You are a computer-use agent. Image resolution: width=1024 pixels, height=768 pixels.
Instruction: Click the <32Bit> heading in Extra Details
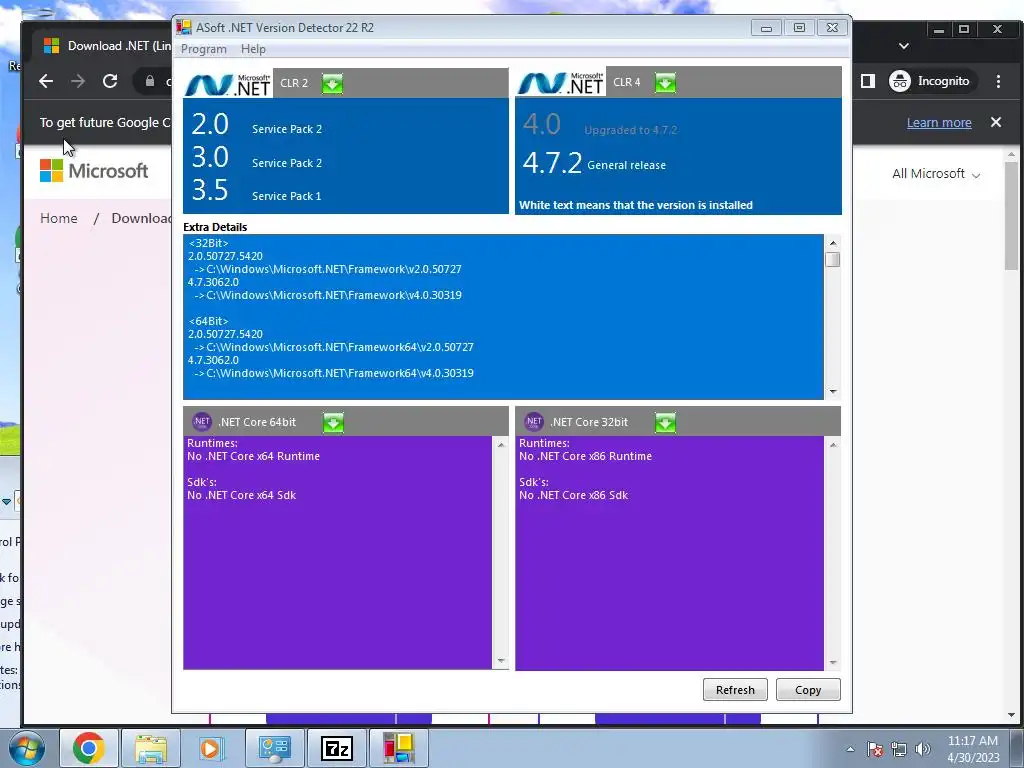pyautogui.click(x=208, y=243)
